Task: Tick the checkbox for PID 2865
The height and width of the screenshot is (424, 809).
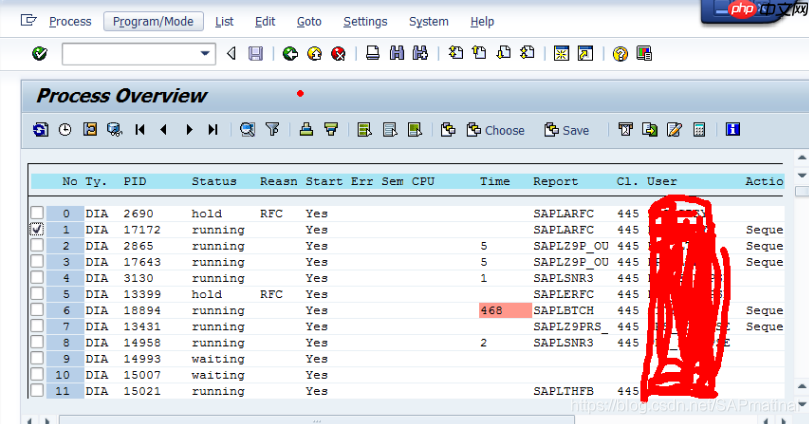Action: (37, 245)
